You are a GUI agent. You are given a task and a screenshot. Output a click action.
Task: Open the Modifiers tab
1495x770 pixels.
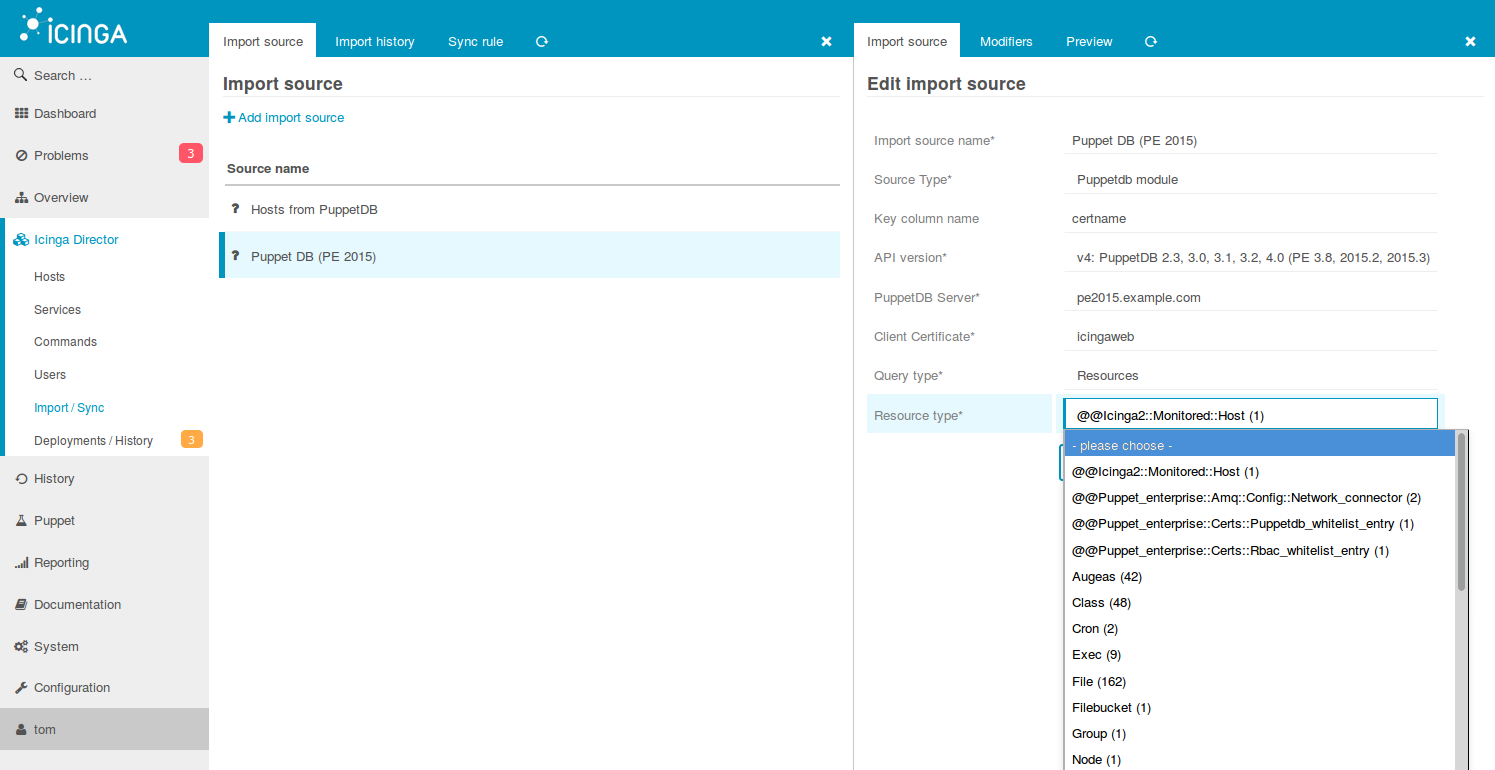[x=1006, y=41]
